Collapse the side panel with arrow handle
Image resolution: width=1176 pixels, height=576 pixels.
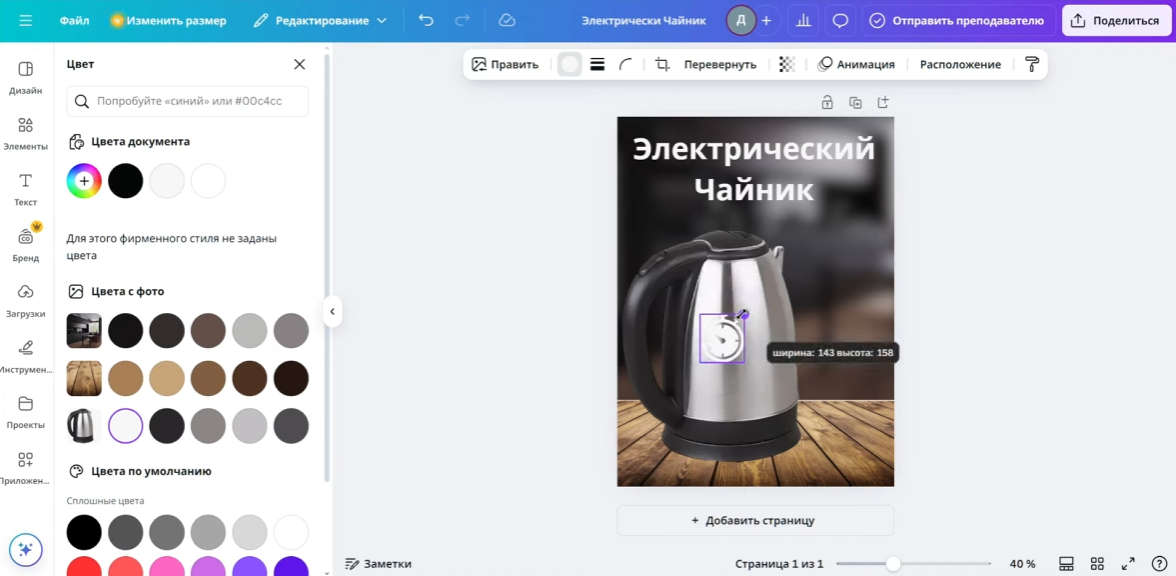click(x=332, y=311)
